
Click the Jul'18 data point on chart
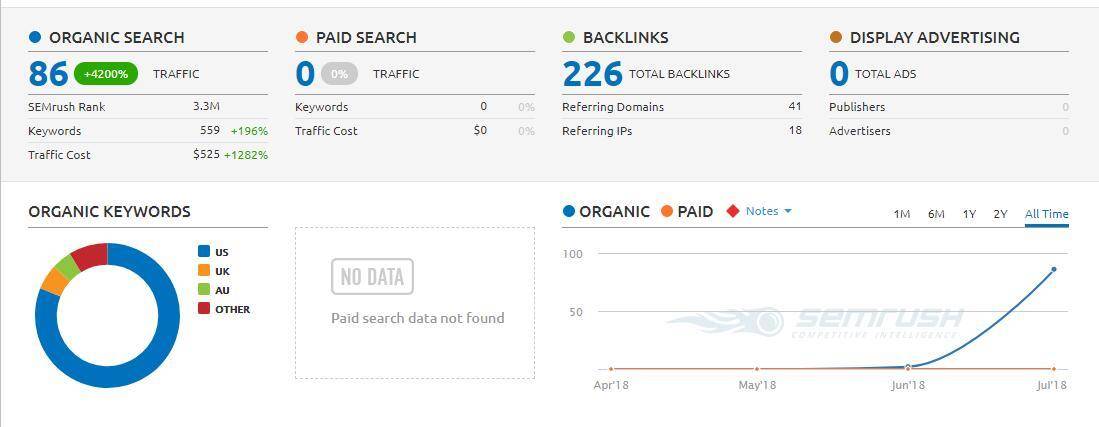click(x=1053, y=269)
